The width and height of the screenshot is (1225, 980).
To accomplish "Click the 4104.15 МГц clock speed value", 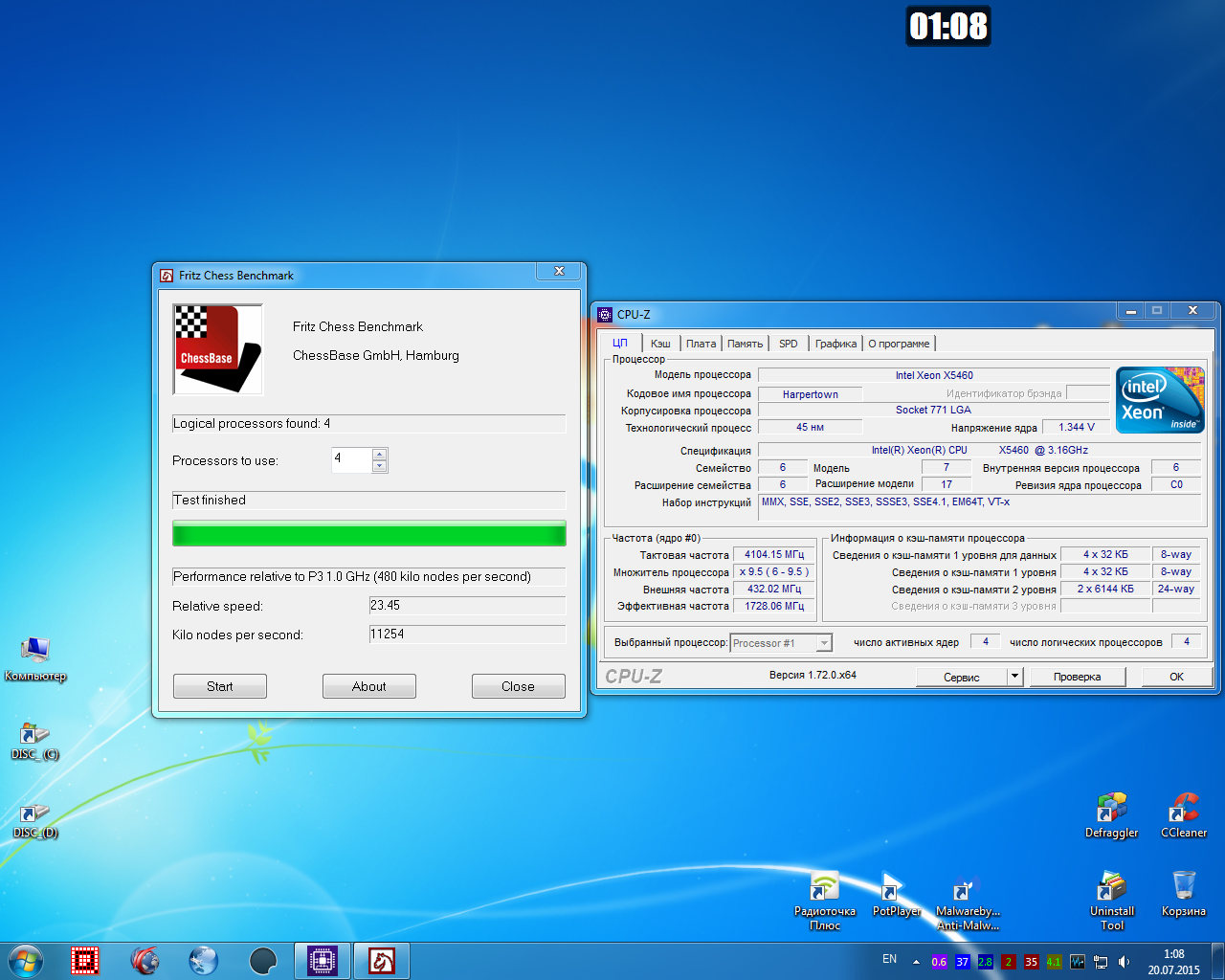I will (x=774, y=554).
